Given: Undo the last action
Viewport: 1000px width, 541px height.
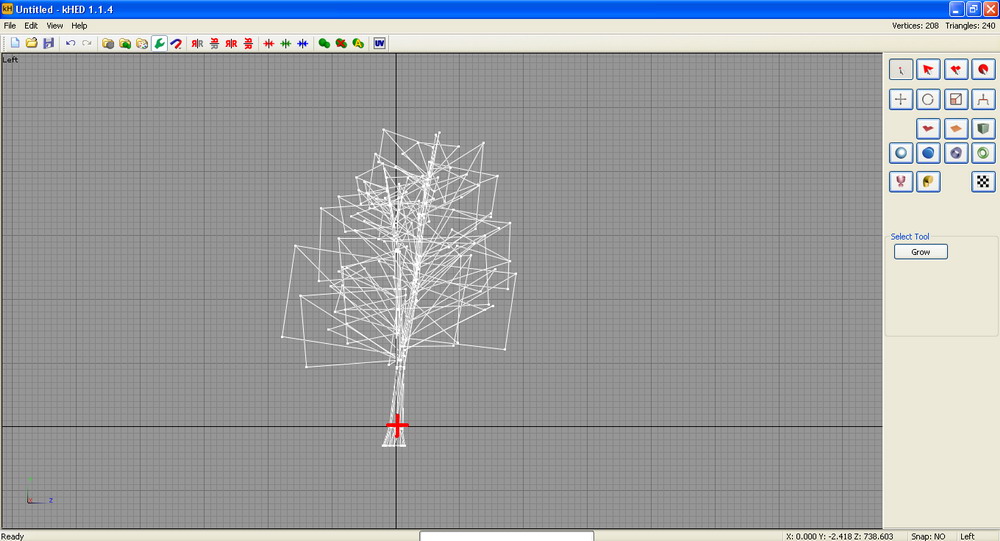Looking at the screenshot, I should click(70, 43).
